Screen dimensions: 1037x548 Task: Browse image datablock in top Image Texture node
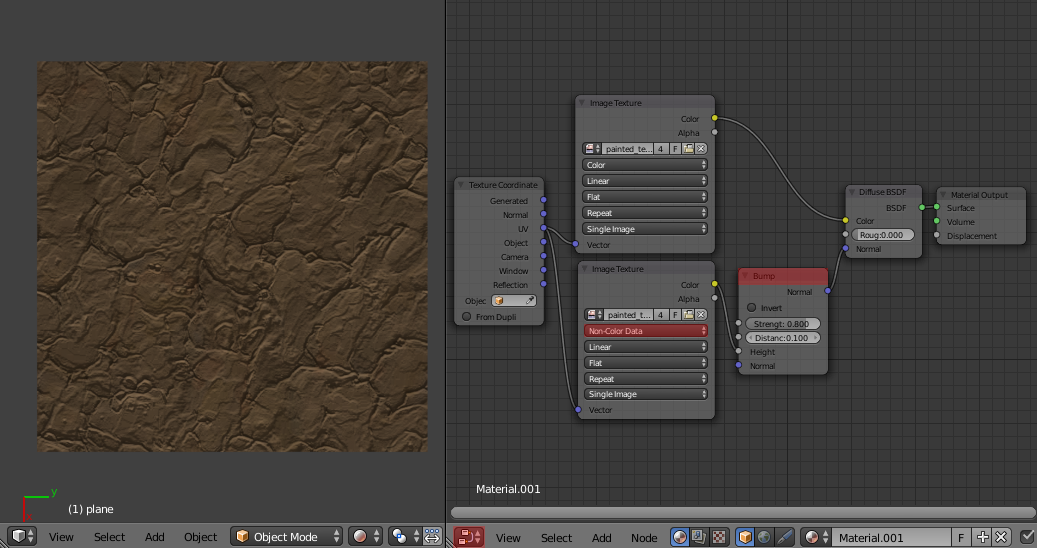click(x=591, y=148)
